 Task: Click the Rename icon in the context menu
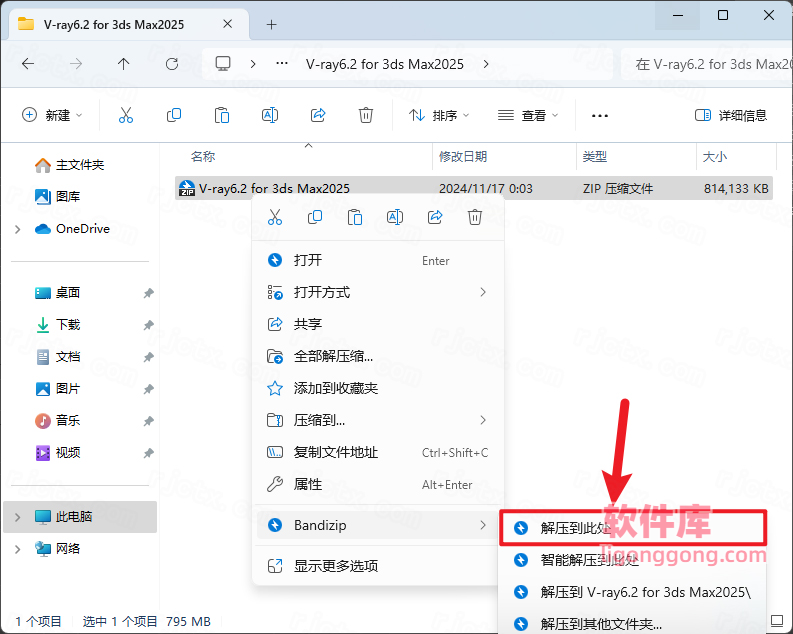[x=394, y=217]
